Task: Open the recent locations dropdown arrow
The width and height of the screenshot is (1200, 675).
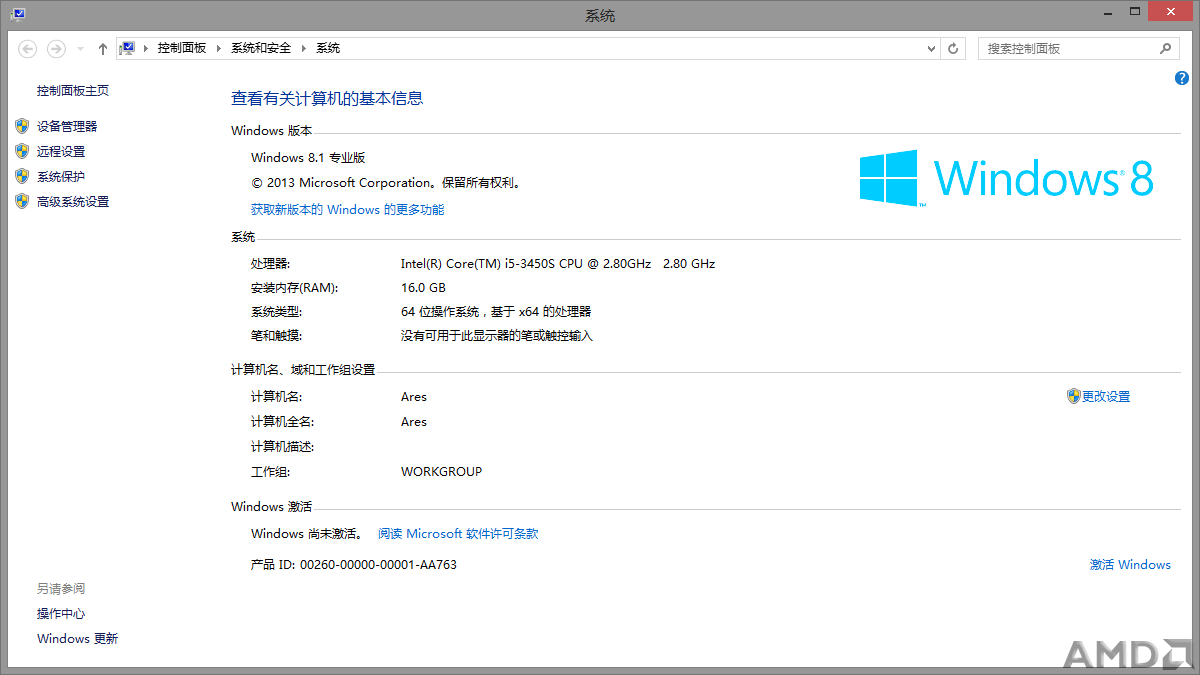Action: 80,48
